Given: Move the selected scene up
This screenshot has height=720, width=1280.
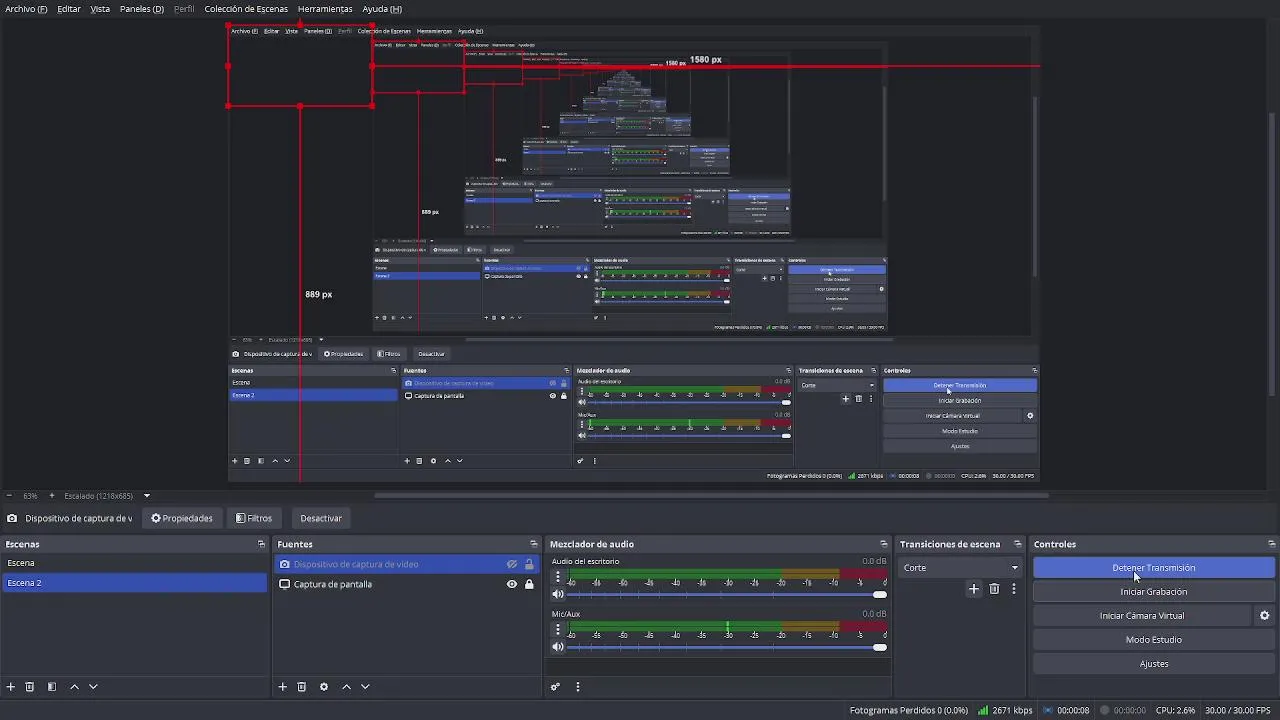Looking at the screenshot, I should [74, 687].
